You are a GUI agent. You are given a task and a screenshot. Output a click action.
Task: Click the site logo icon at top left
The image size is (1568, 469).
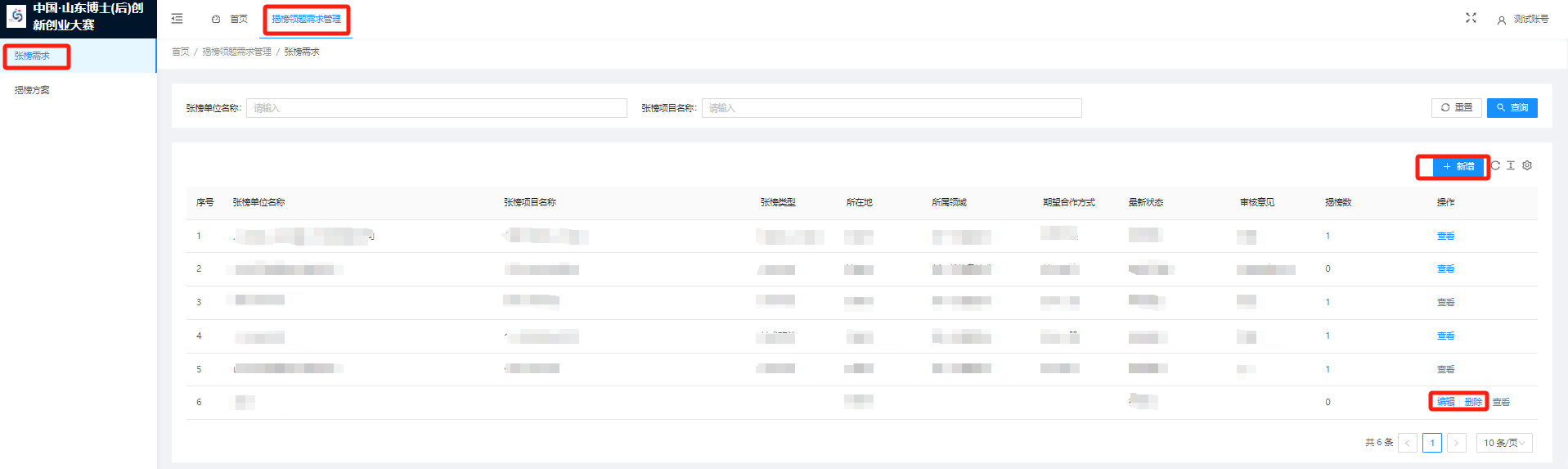click(x=16, y=16)
